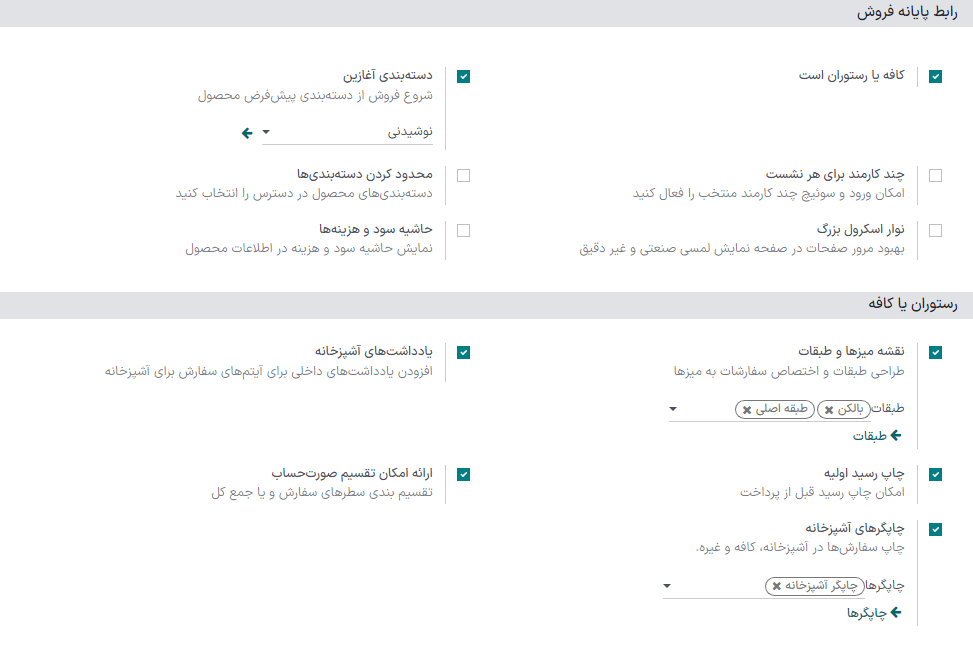Remove the بالکن floor tag
Screen dimensions: 973x656
(829, 410)
